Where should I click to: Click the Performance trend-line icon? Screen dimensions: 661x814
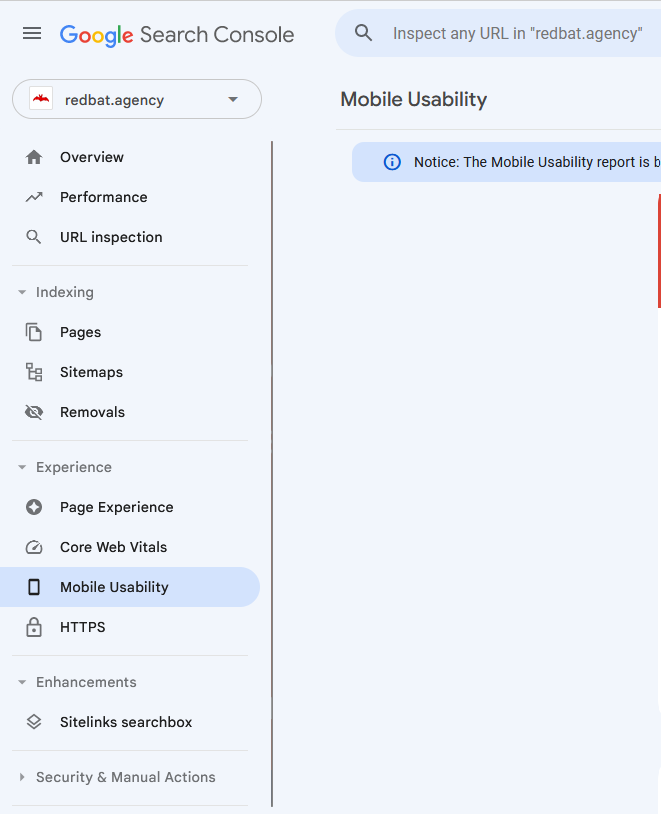[34, 197]
